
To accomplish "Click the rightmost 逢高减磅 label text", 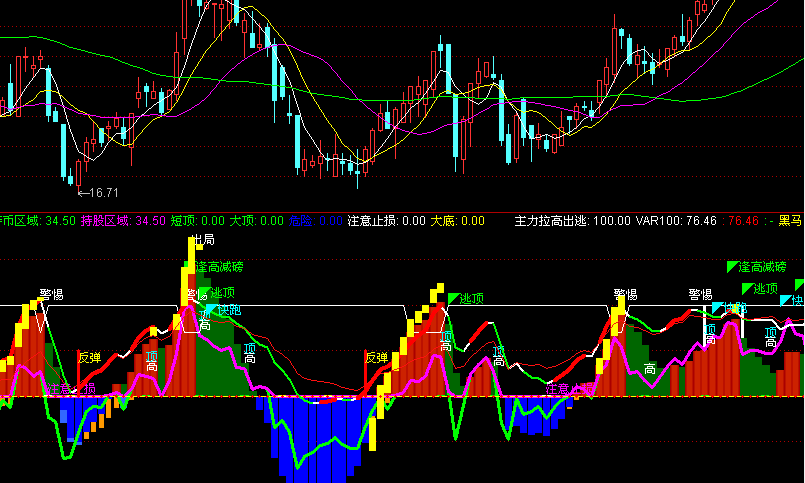I will tap(762, 267).
